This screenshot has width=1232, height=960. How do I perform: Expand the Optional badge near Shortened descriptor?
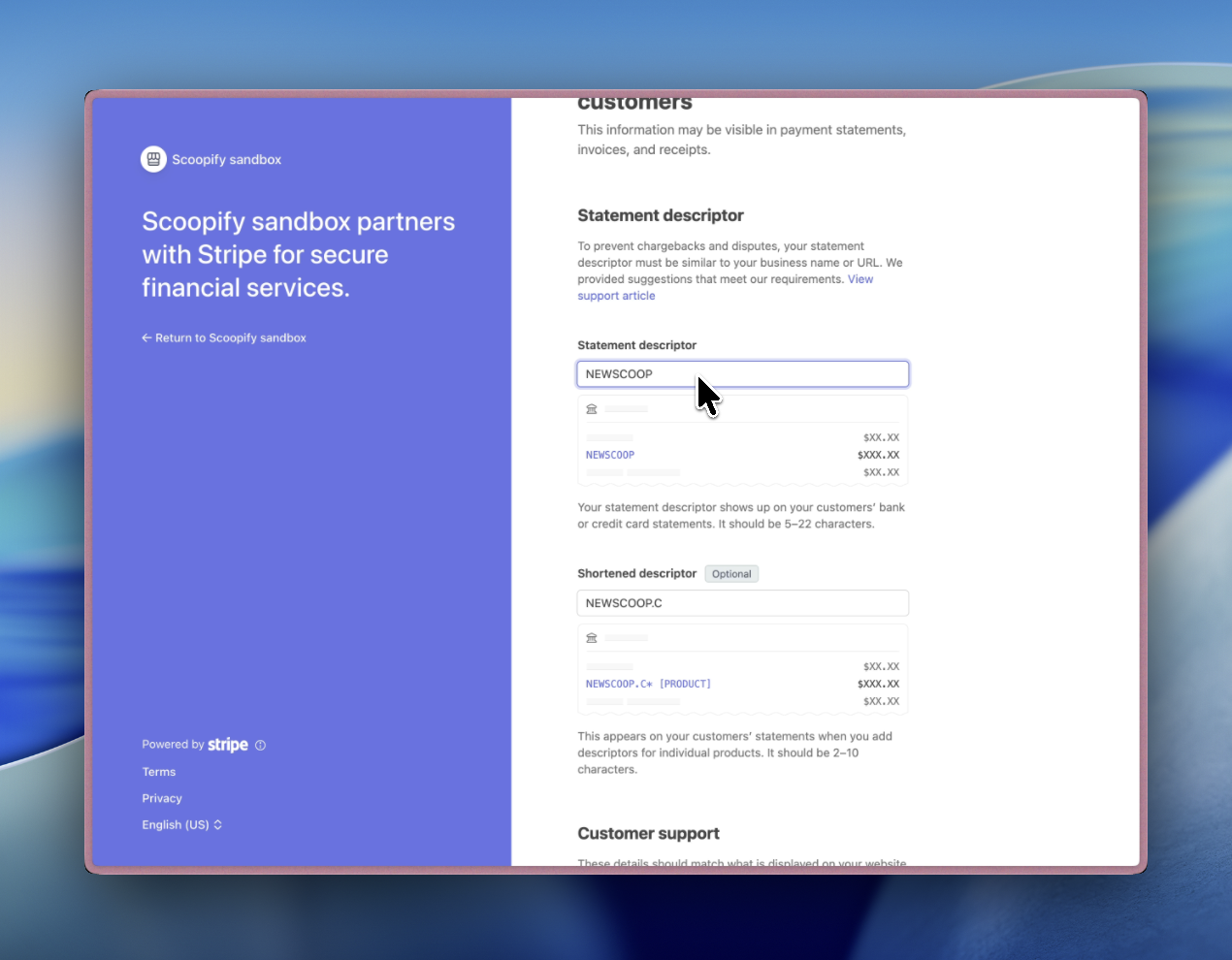click(731, 573)
